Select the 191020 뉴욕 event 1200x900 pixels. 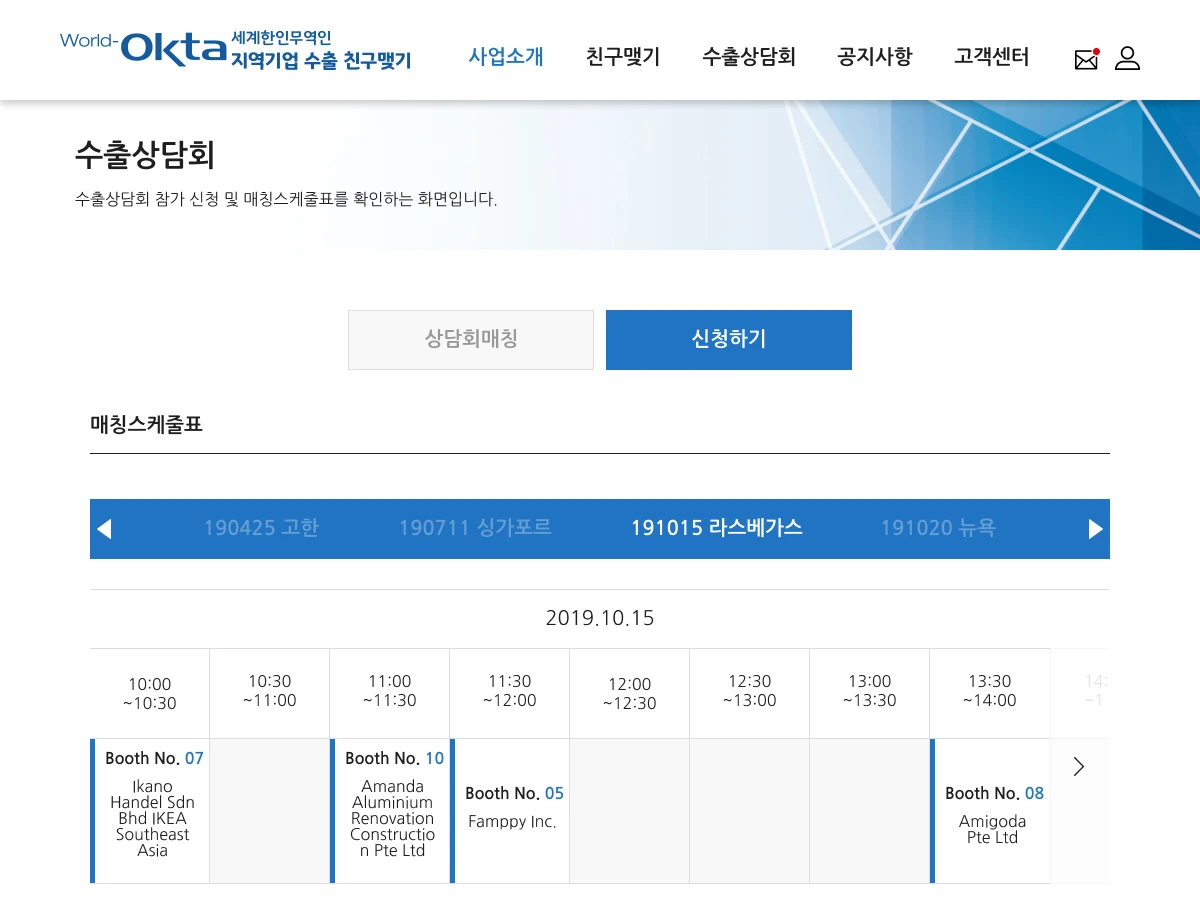(x=938, y=528)
